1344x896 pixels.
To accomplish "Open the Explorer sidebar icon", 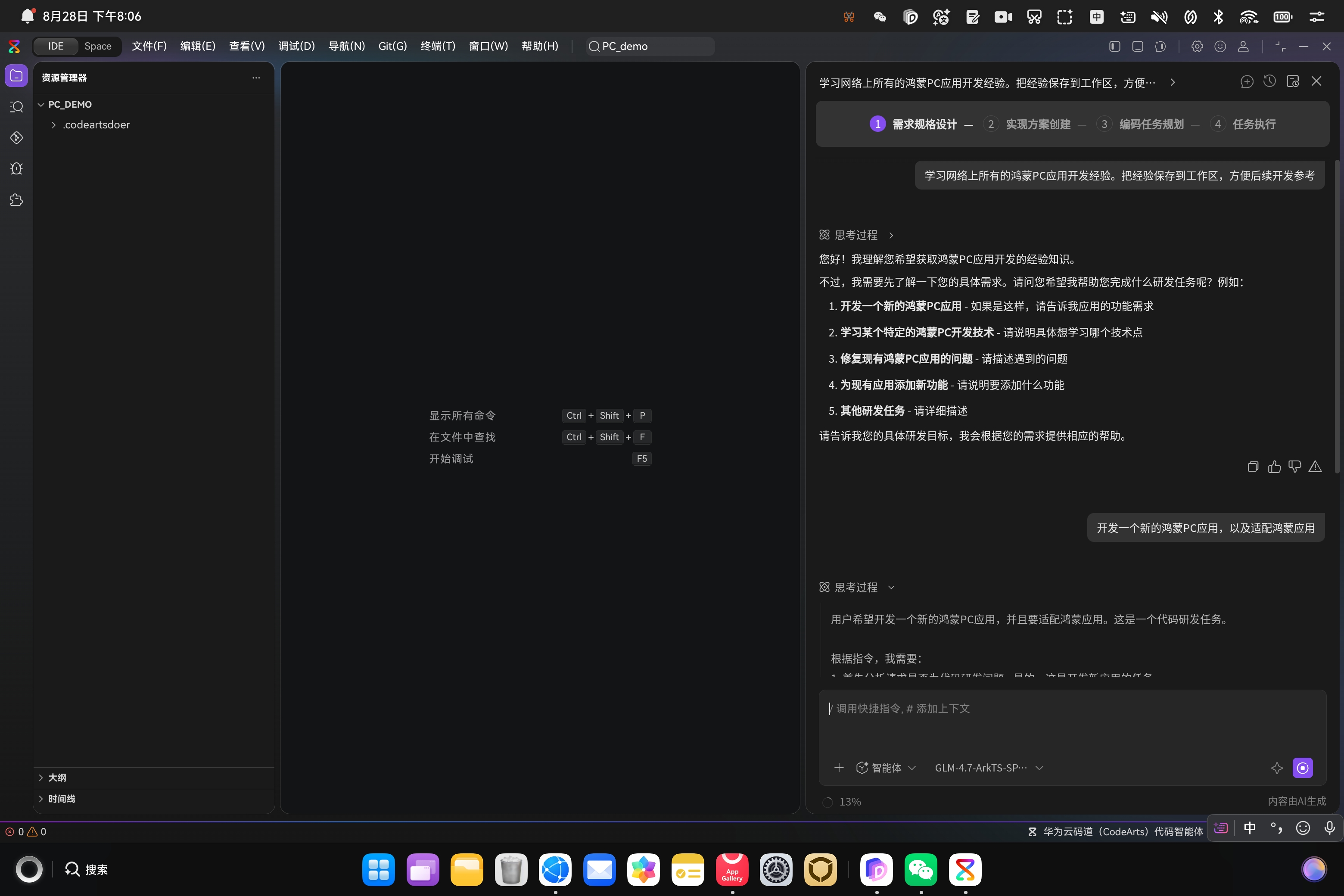I will click(16, 75).
